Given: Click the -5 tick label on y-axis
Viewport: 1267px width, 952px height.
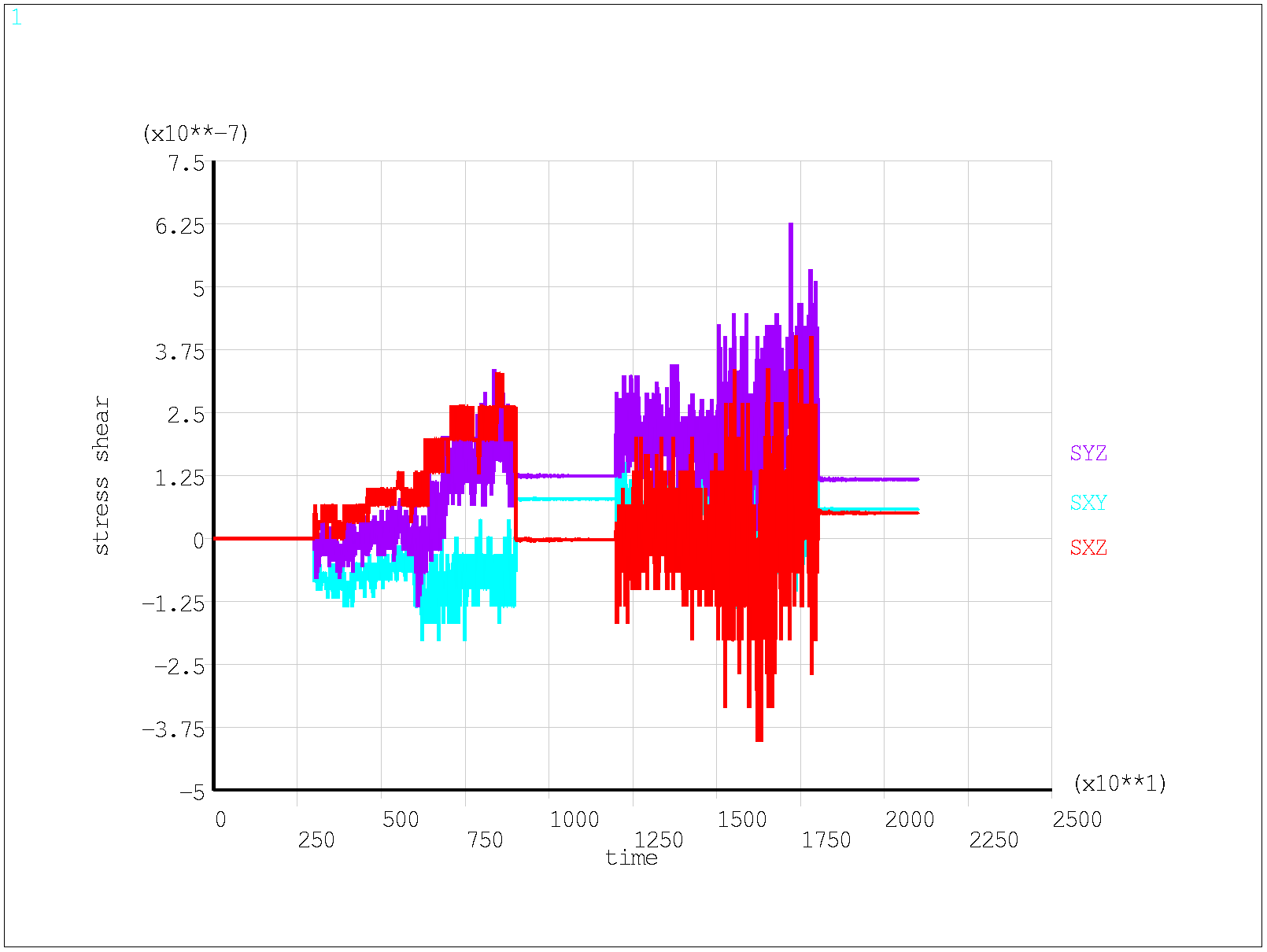Looking at the screenshot, I should (192, 792).
